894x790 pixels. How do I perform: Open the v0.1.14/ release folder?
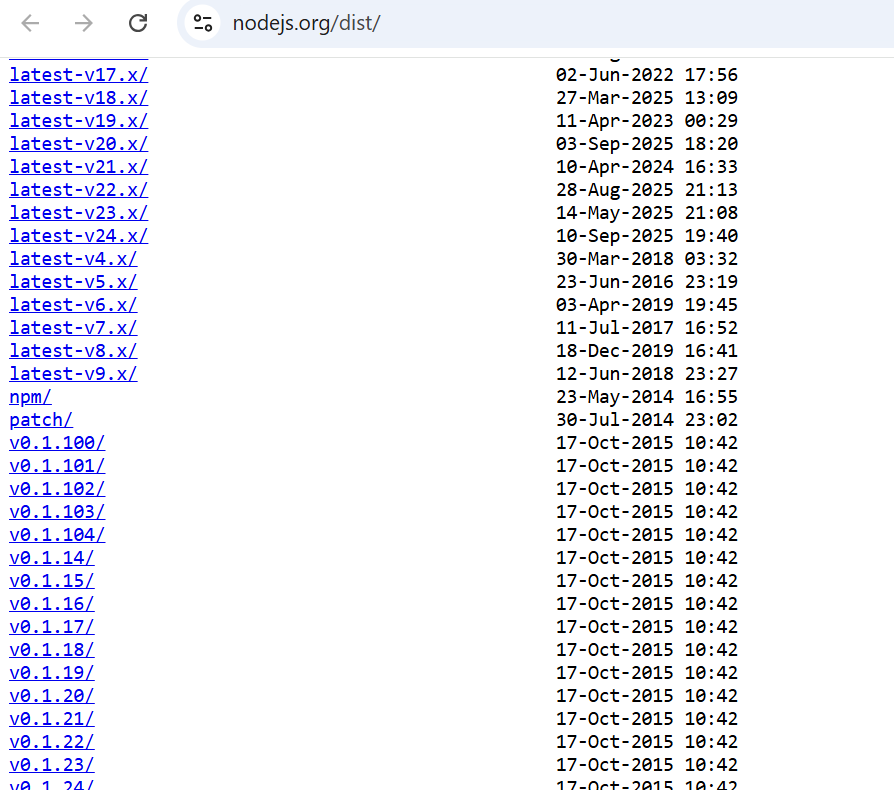[x=52, y=557]
